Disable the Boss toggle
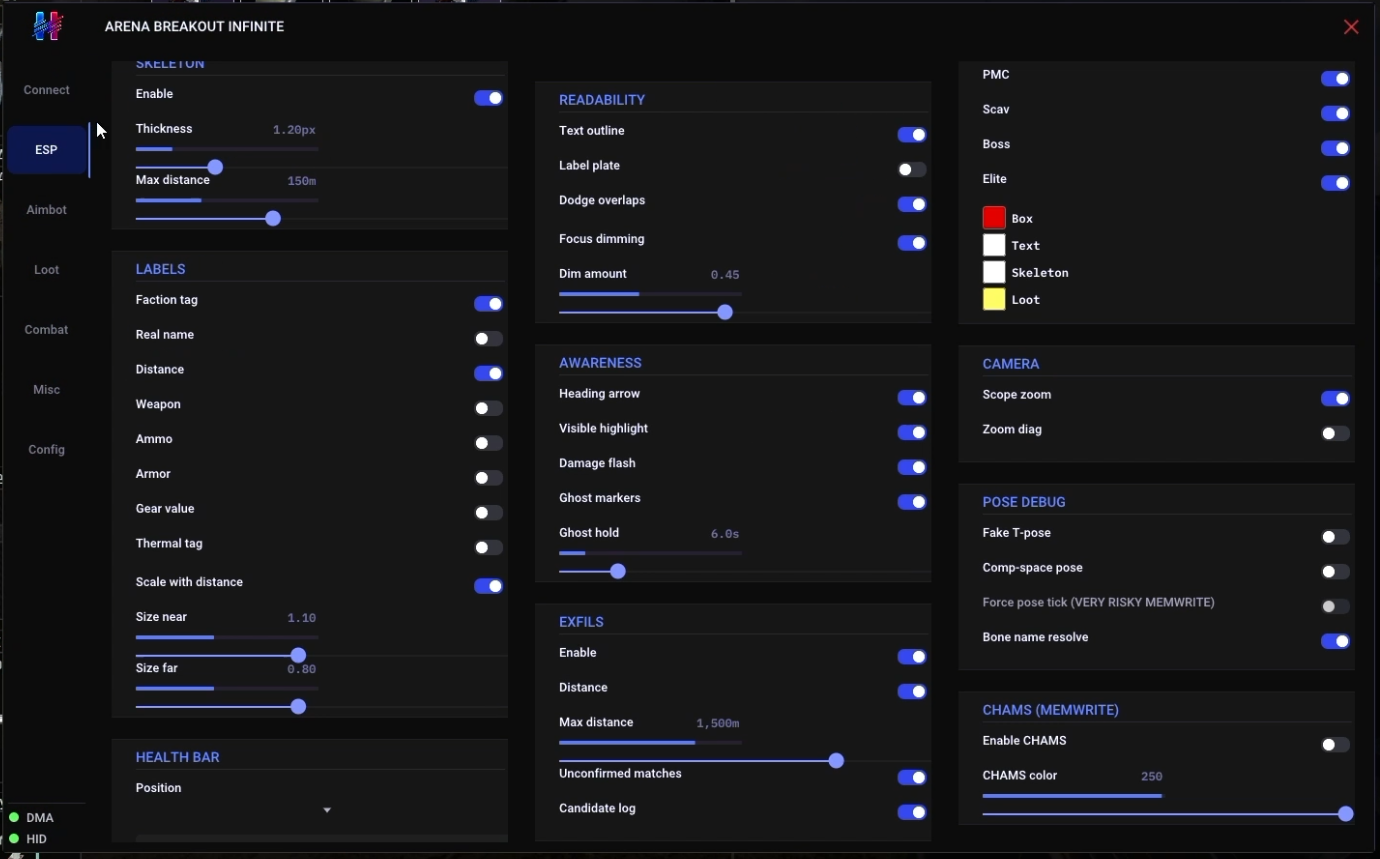1380x859 pixels. point(1335,148)
